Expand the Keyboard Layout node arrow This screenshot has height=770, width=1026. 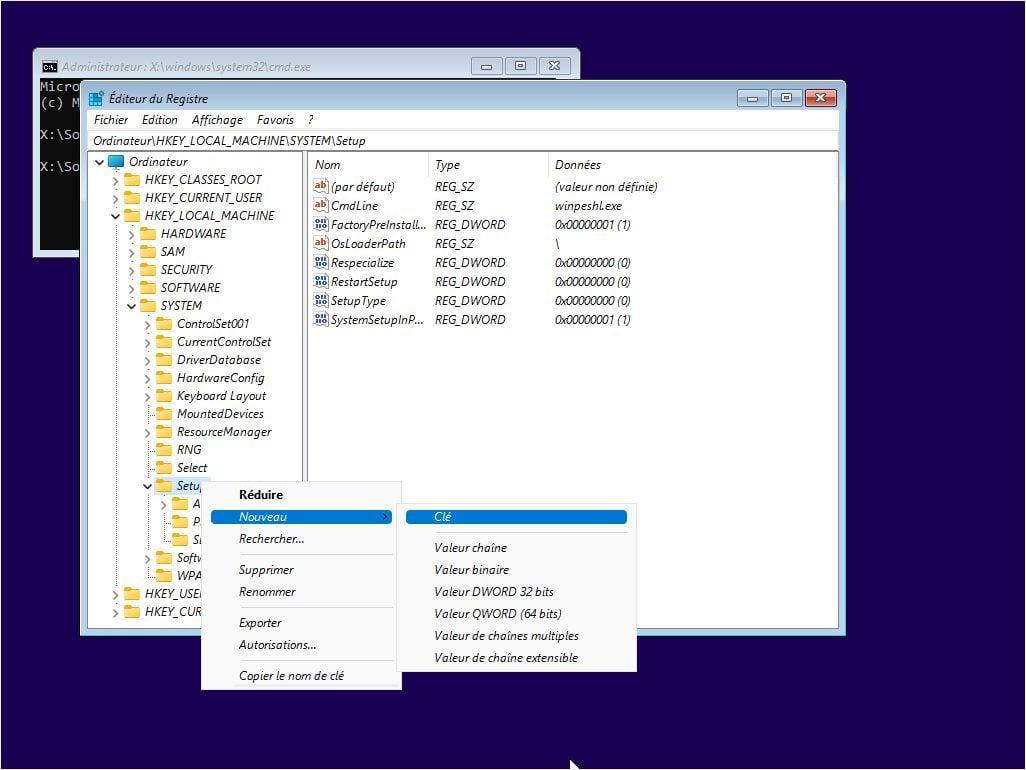click(x=148, y=396)
